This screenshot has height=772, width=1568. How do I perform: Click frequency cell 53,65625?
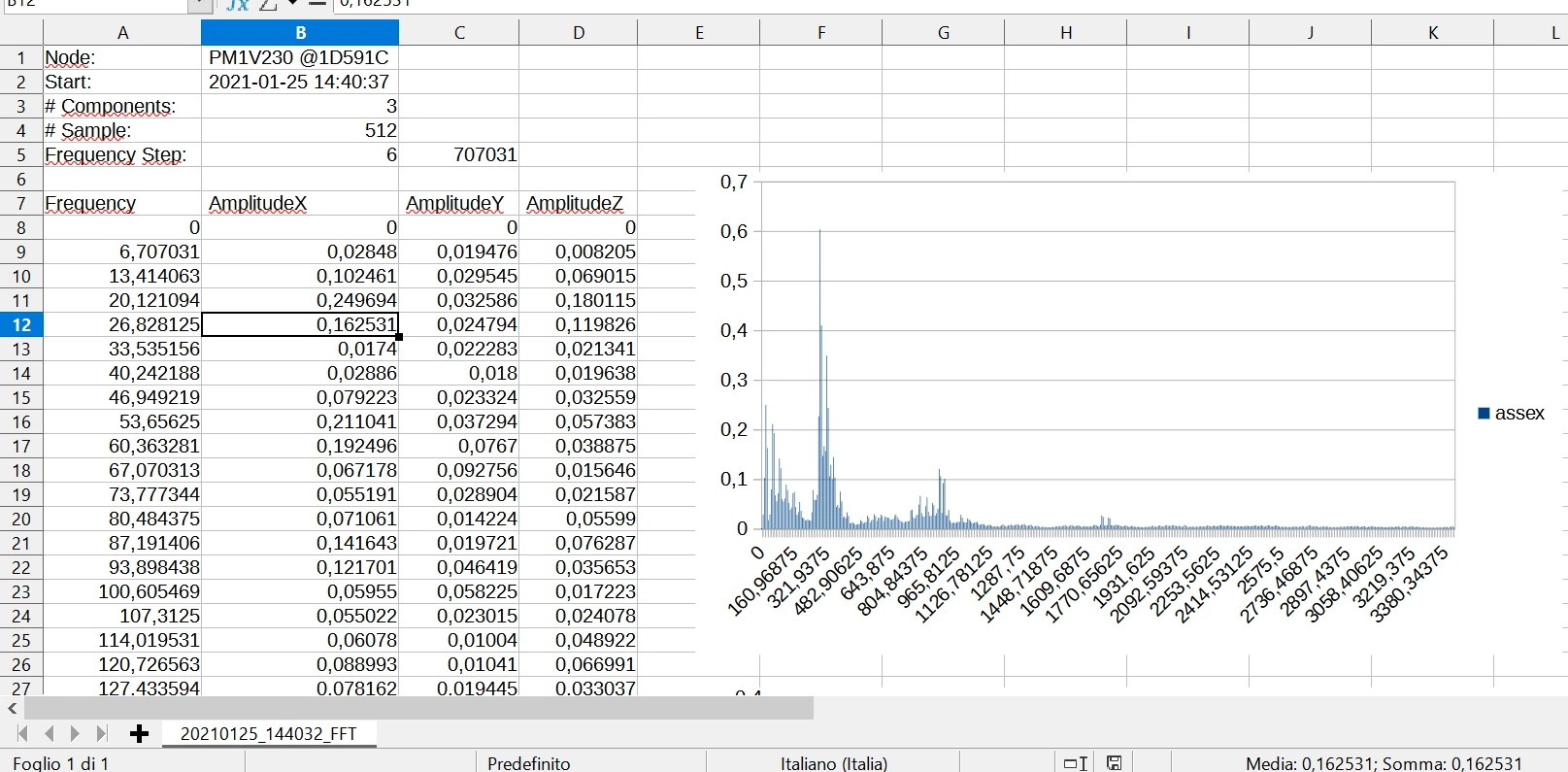point(122,421)
